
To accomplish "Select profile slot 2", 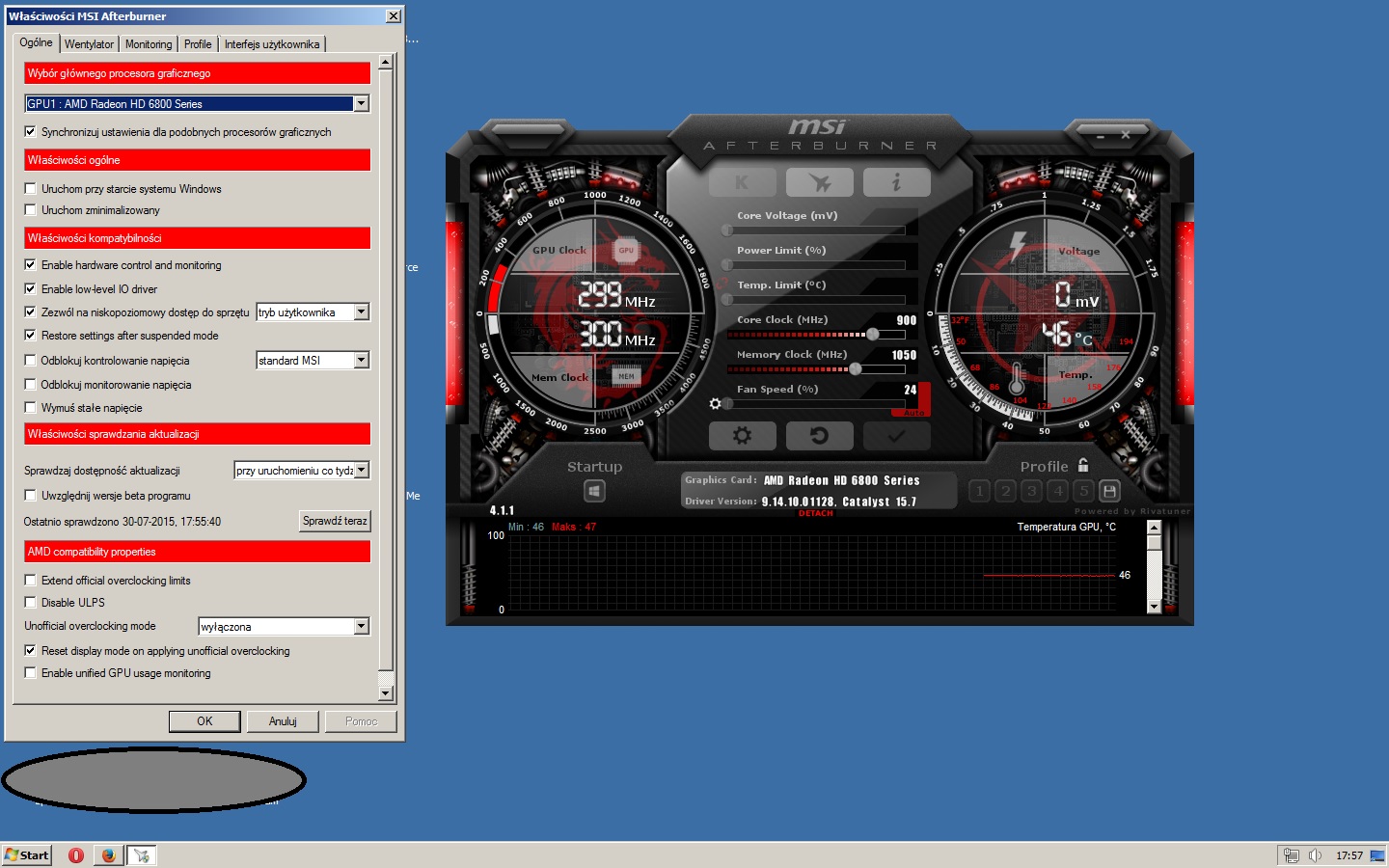I will (1006, 491).
